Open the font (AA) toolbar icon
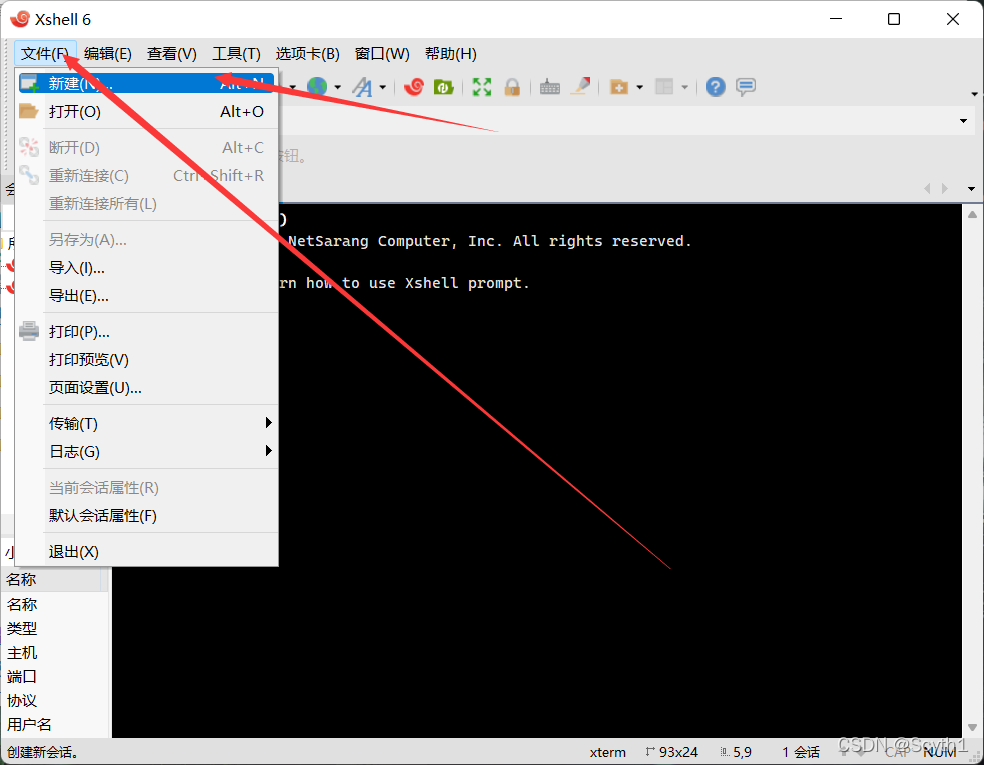Viewport: 984px width, 765px height. pos(362,87)
